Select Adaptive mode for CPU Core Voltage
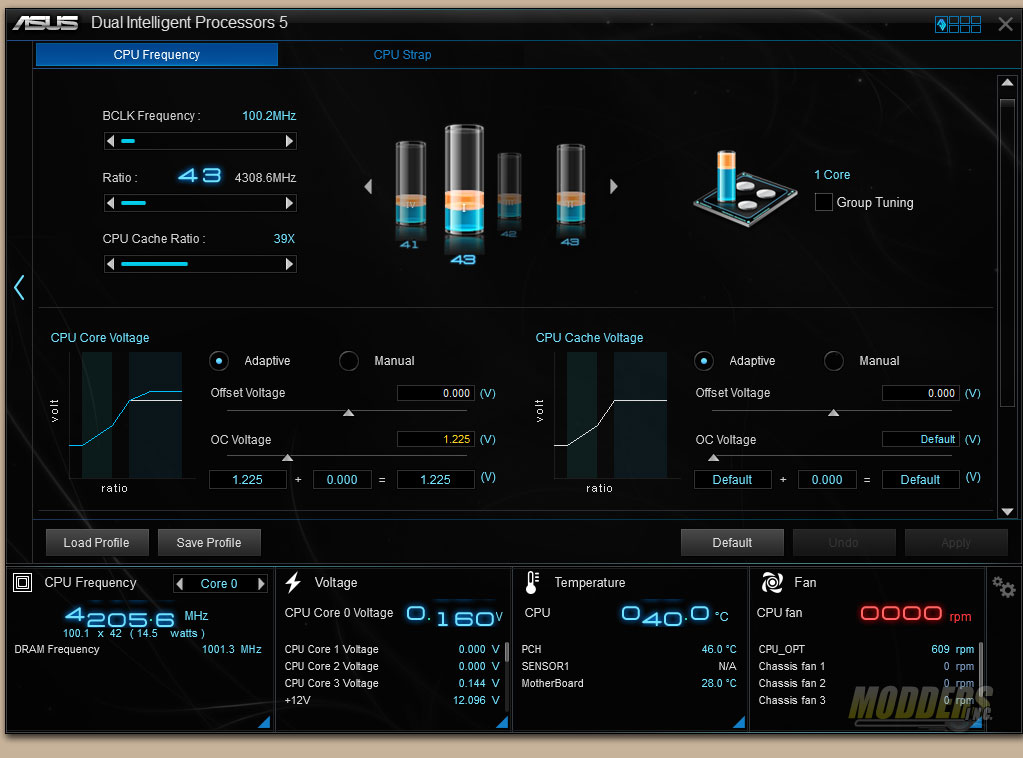Image resolution: width=1023 pixels, height=758 pixels. 219,361
